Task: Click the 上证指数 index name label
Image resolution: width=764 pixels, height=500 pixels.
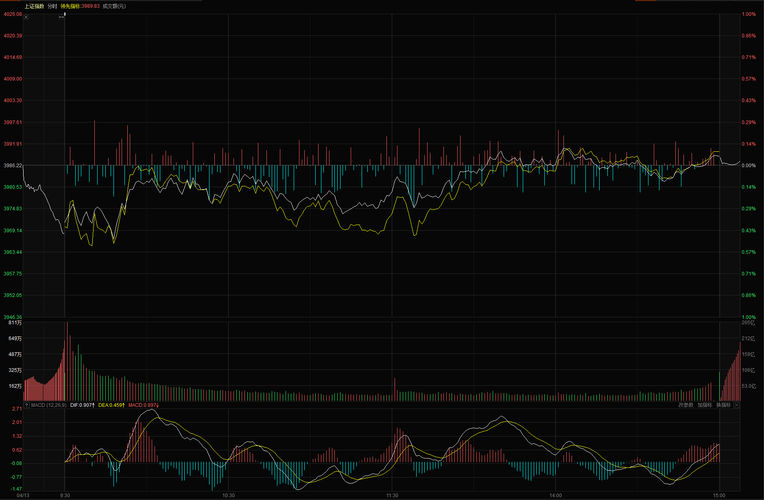Action: (34, 6)
